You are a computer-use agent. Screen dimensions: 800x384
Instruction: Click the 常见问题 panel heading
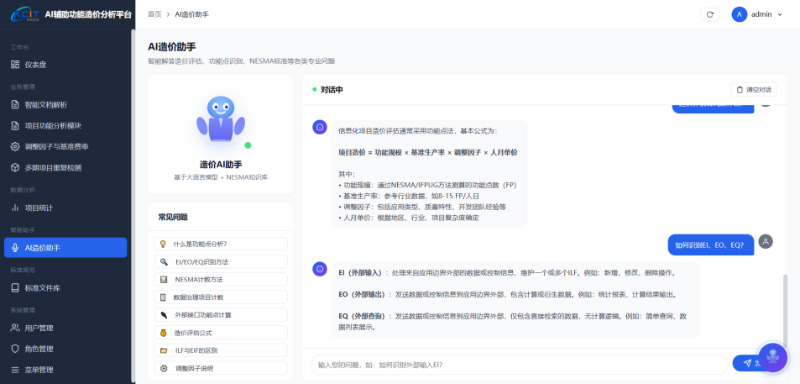coord(173,217)
